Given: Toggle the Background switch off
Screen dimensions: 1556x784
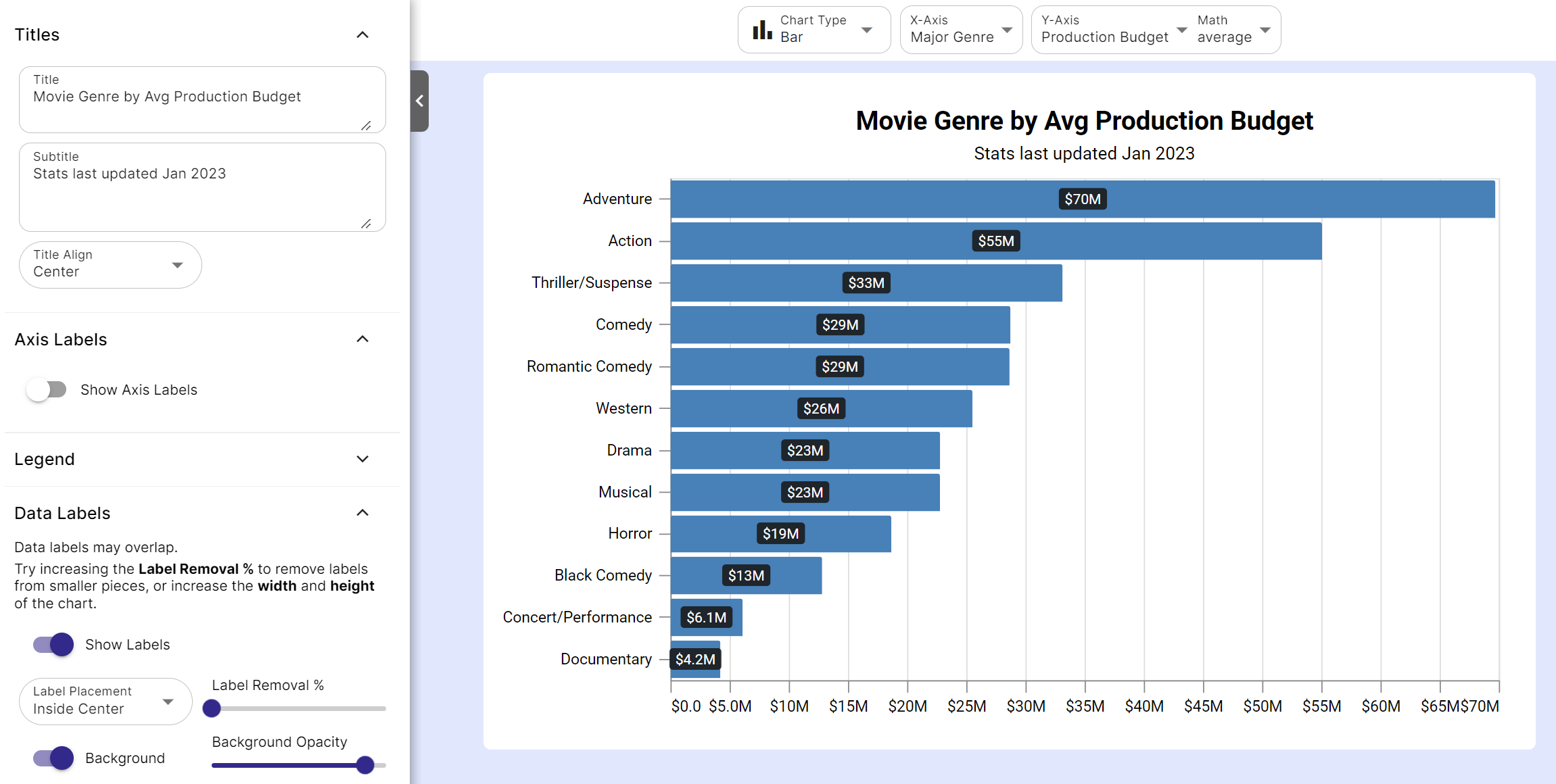Looking at the screenshot, I should click(51, 758).
